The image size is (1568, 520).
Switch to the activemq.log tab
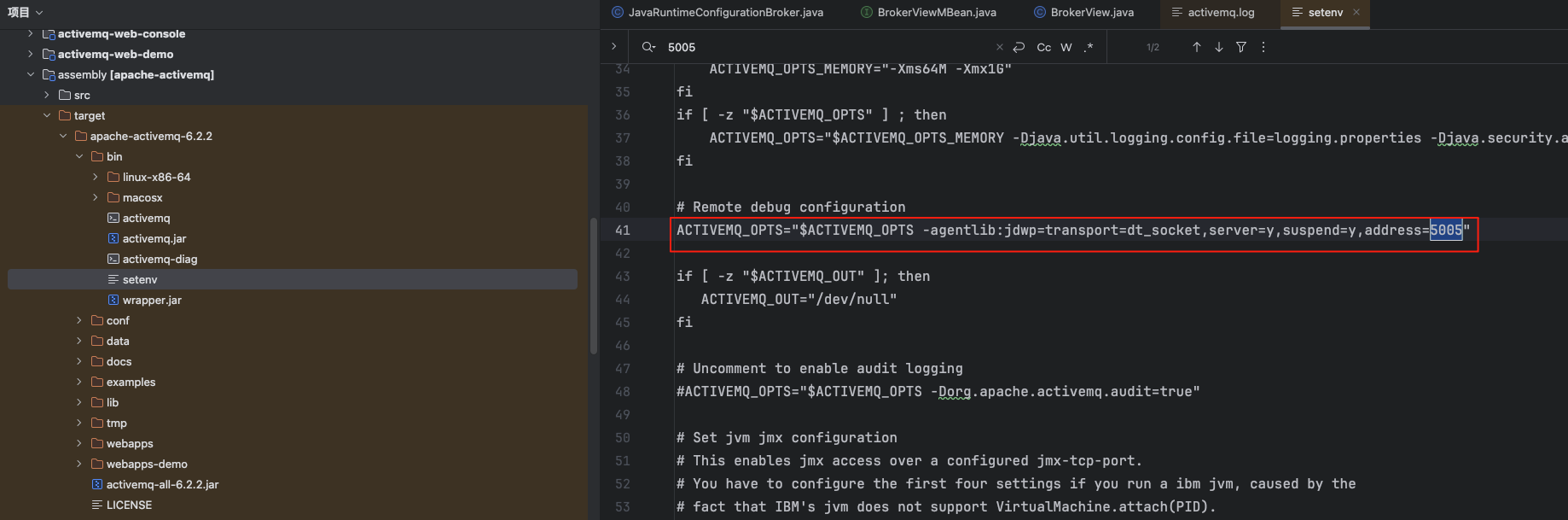(x=1220, y=12)
